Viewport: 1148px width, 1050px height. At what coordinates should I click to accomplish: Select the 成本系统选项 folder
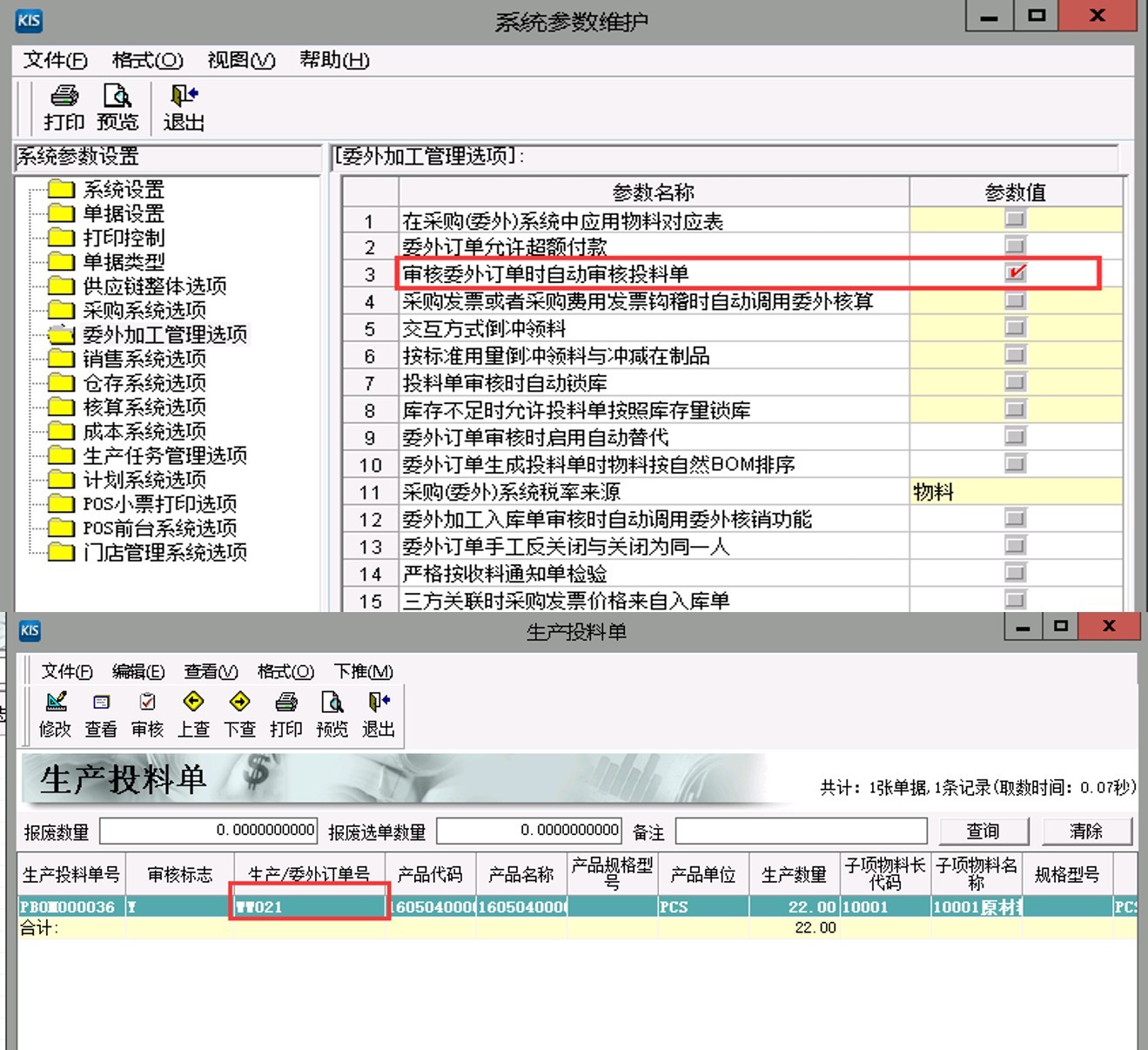[128, 431]
